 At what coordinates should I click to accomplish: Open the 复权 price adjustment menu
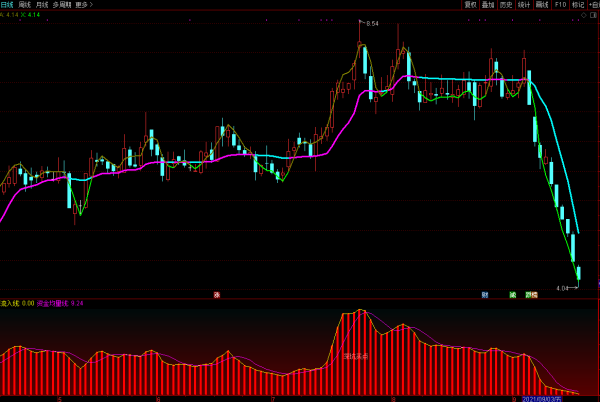point(471,4)
